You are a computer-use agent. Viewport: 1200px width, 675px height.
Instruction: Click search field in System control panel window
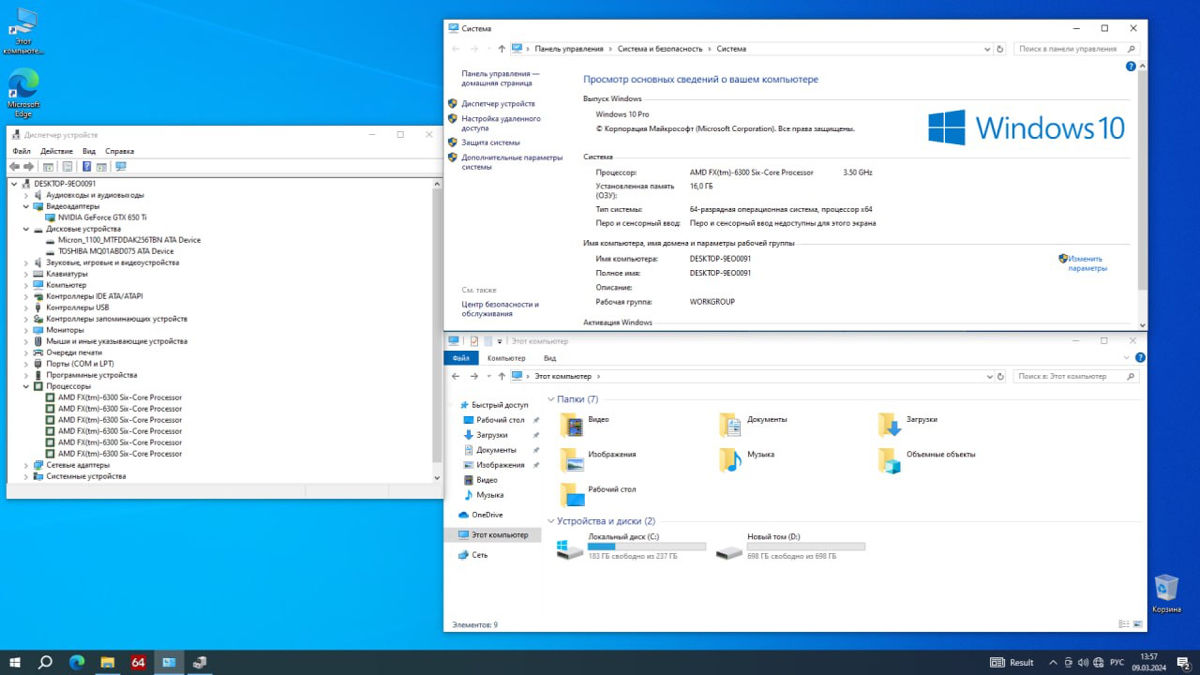click(x=1077, y=48)
